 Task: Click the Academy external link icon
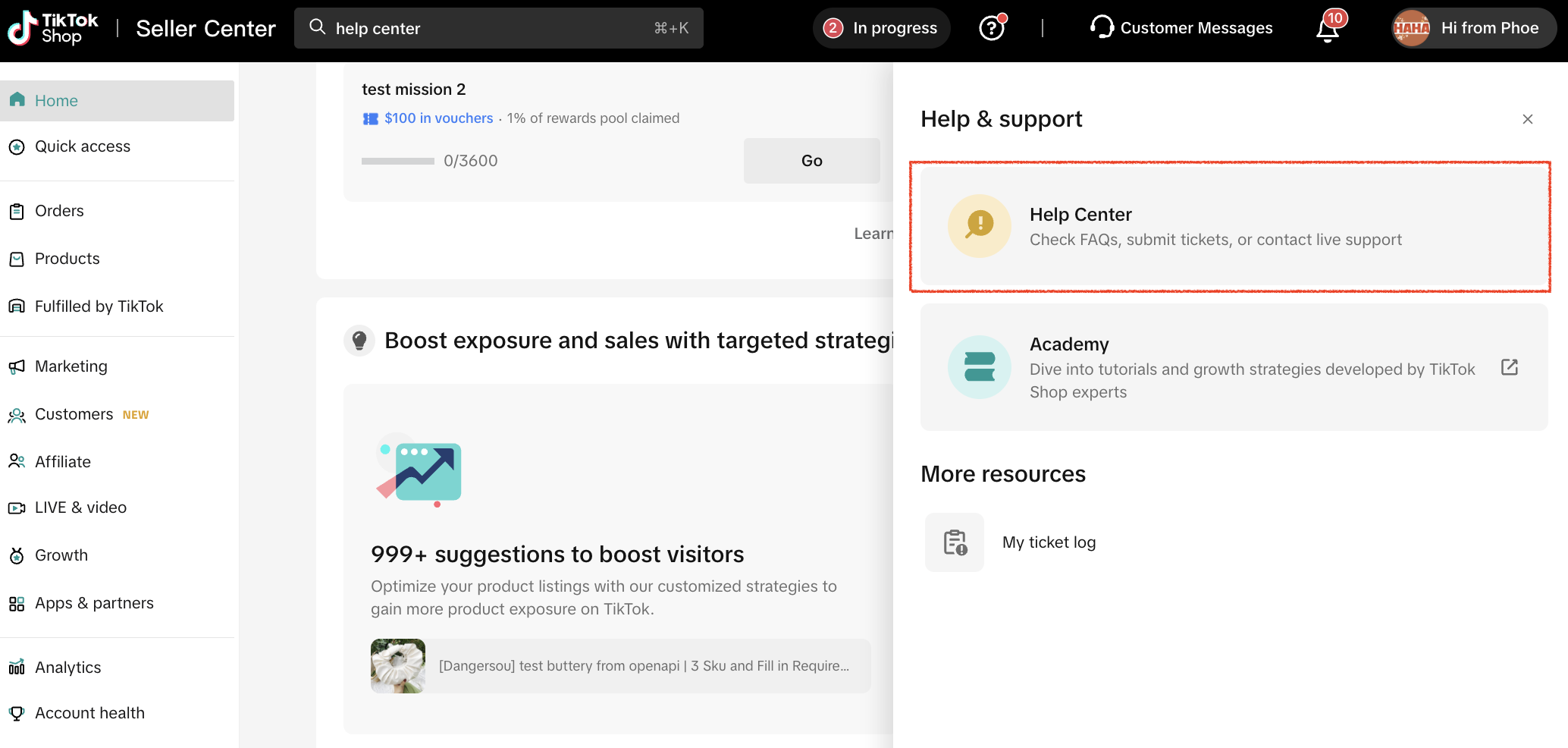1509,367
